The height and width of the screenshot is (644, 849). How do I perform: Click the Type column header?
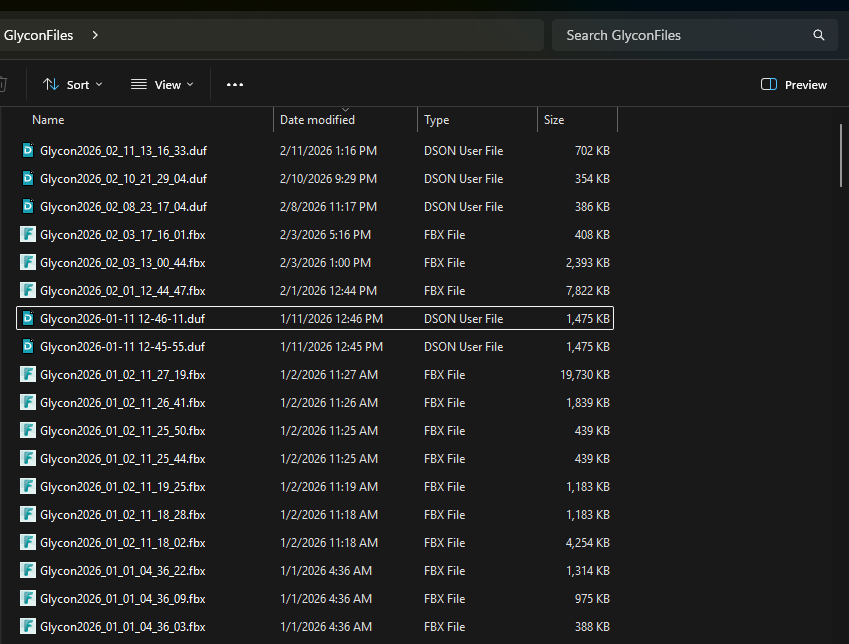pyautogui.click(x=437, y=120)
